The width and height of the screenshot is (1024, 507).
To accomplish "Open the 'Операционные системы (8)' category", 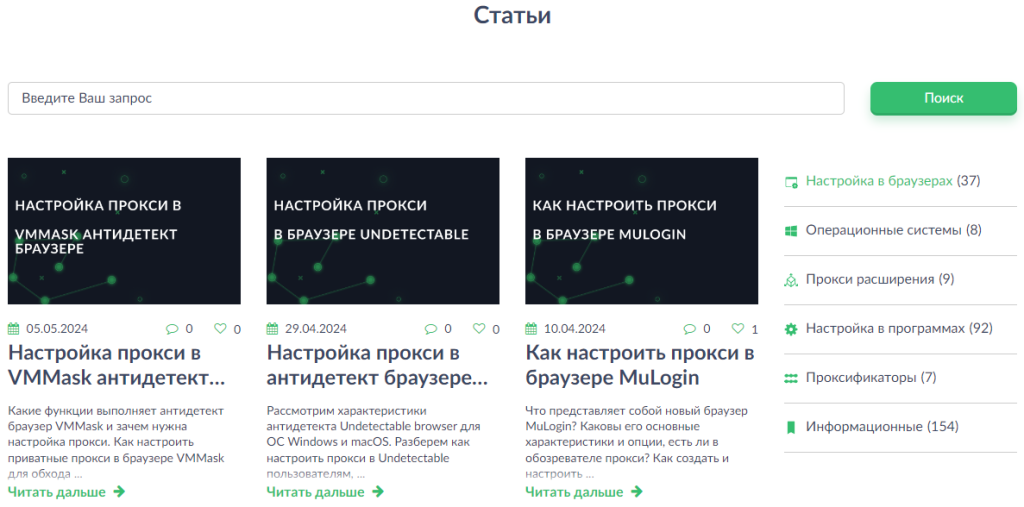I will (893, 230).
